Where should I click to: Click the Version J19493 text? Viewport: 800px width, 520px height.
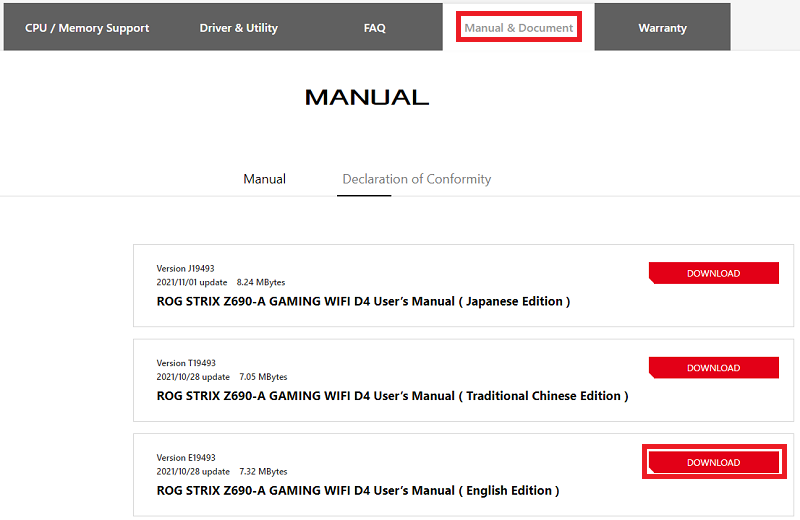[185, 268]
